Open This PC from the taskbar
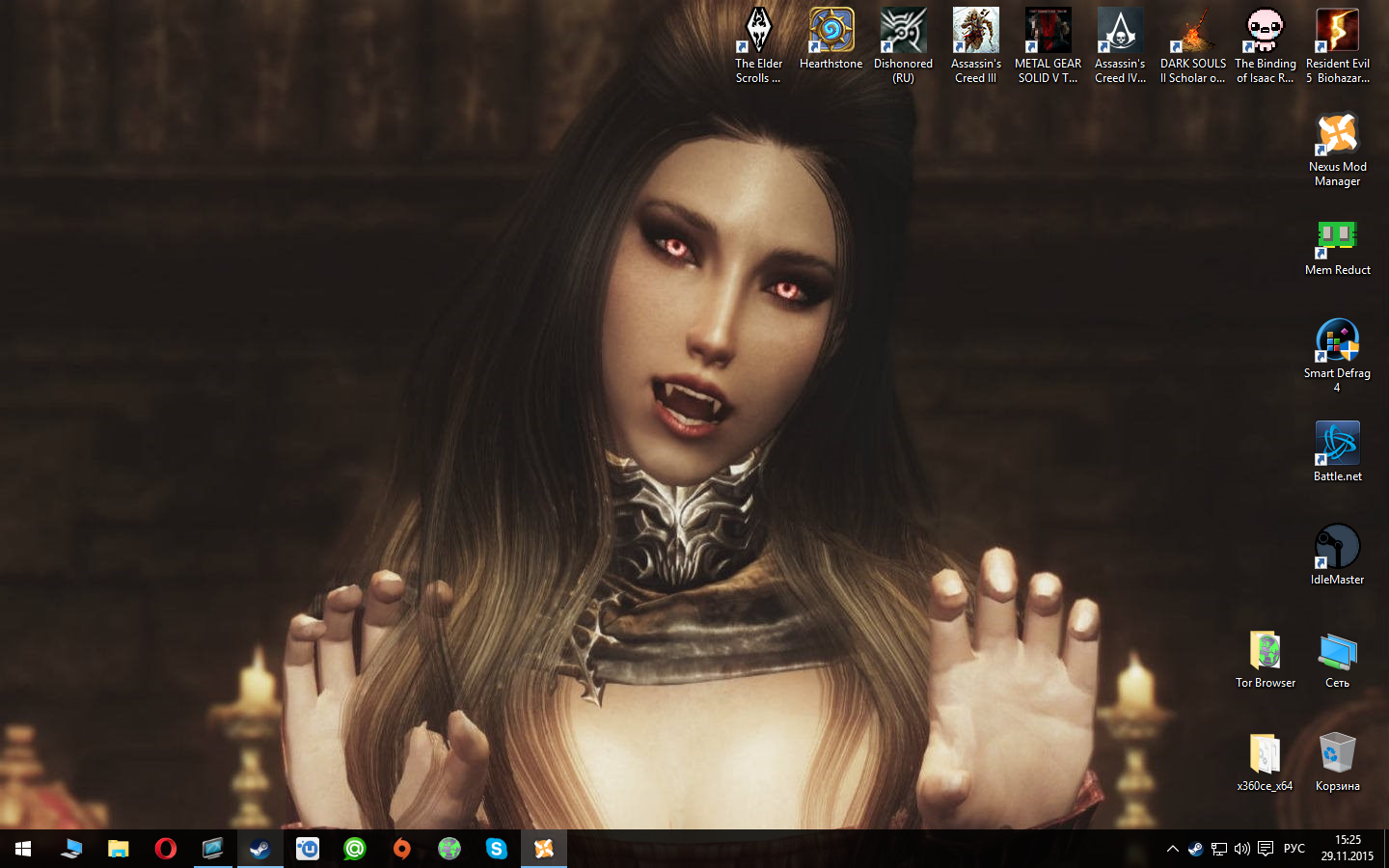Viewport: 1389px width, 868px height. (70, 849)
